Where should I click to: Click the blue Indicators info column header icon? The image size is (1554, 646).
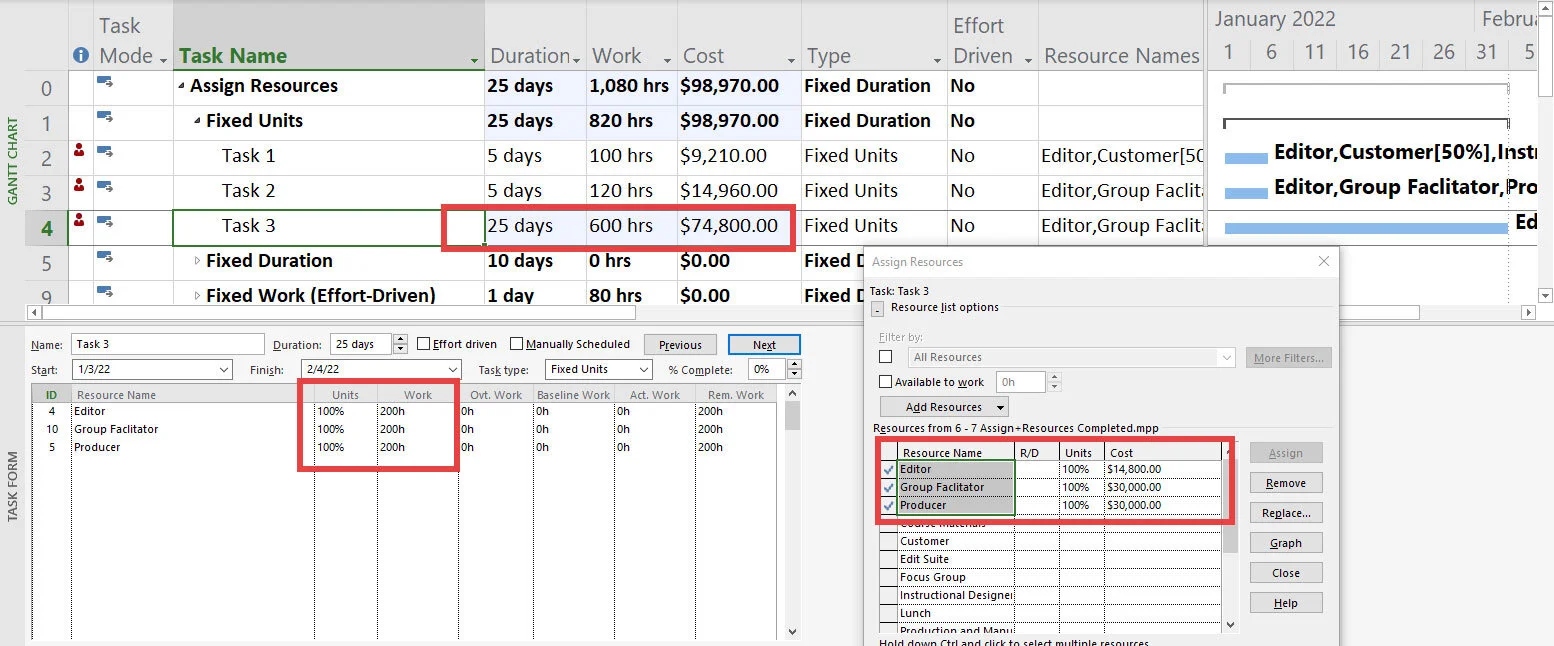pyautogui.click(x=81, y=56)
